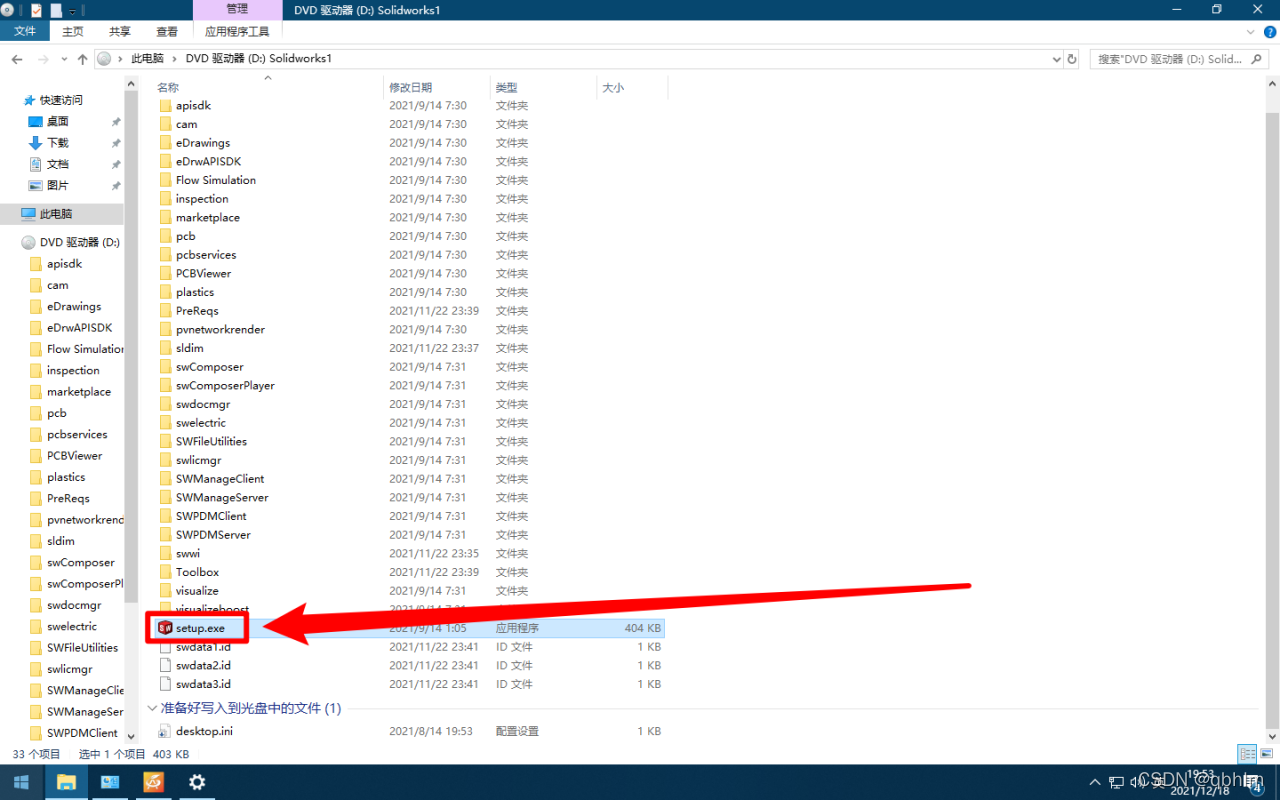Image resolution: width=1280 pixels, height=800 pixels.
Task: Open the 文件 menu
Action: (x=25, y=32)
